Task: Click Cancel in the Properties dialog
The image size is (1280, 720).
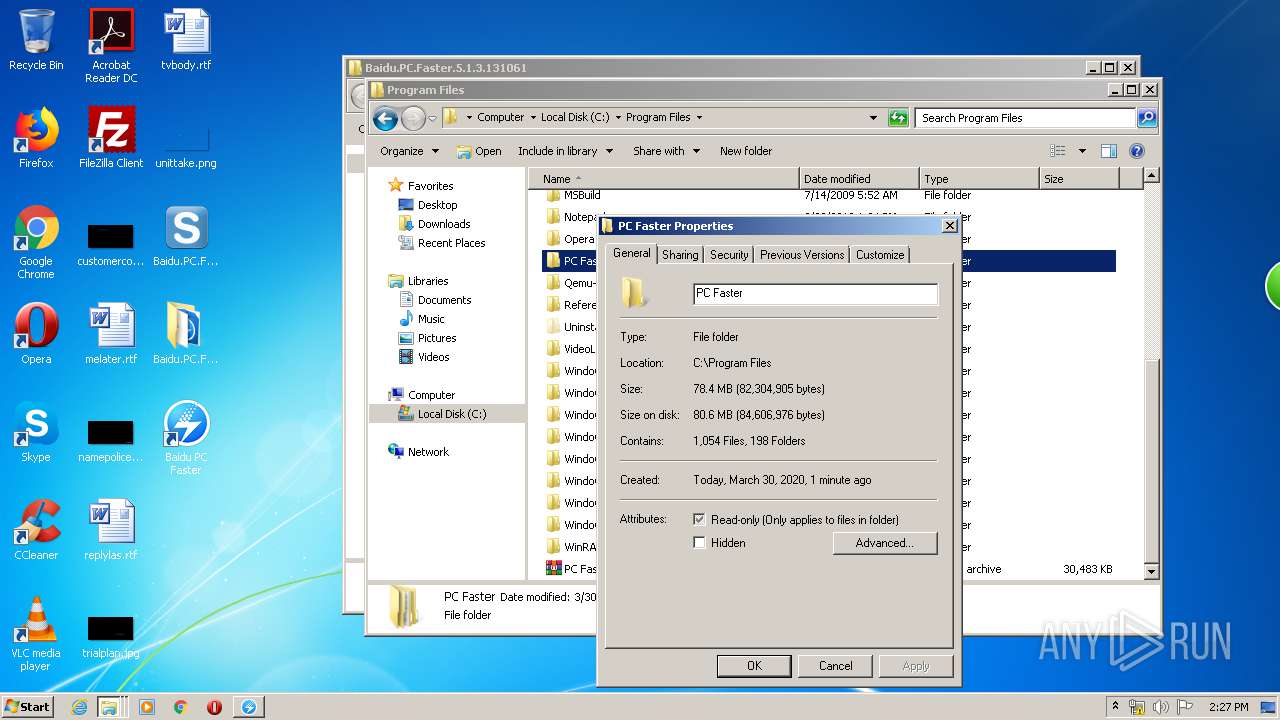Action: click(x=836, y=666)
